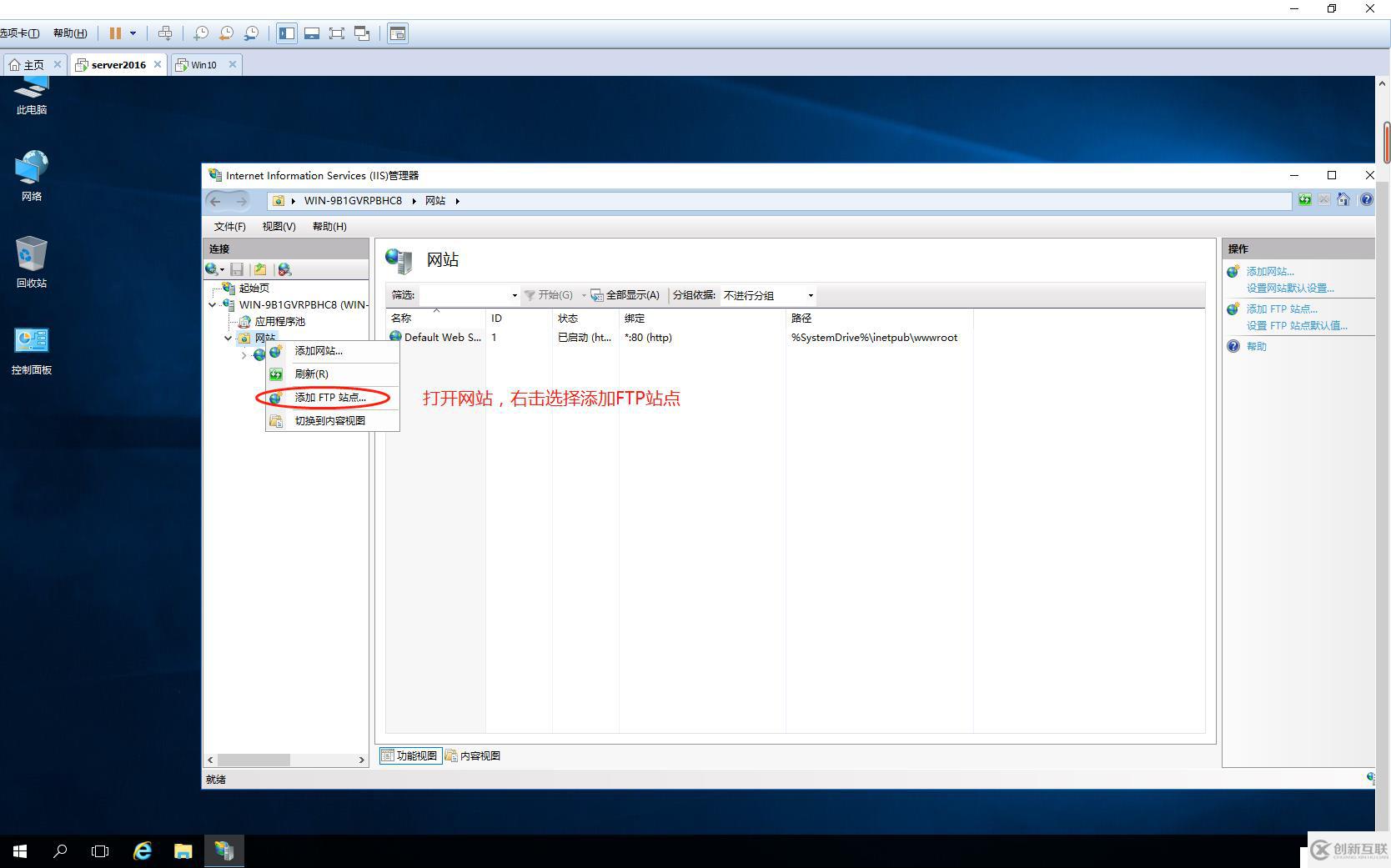
Task: Toggle the thumbnail bar icon in VMware toolbar
Action: [x=312, y=33]
